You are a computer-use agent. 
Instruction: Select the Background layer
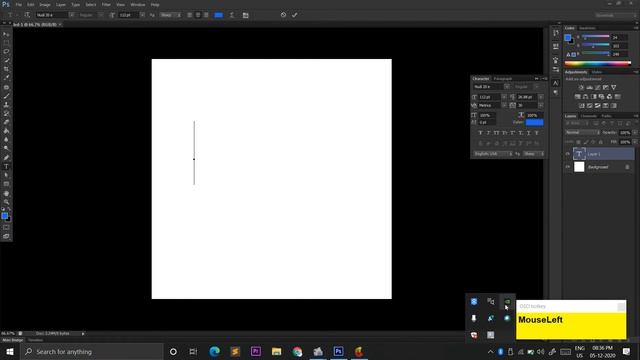pos(603,167)
